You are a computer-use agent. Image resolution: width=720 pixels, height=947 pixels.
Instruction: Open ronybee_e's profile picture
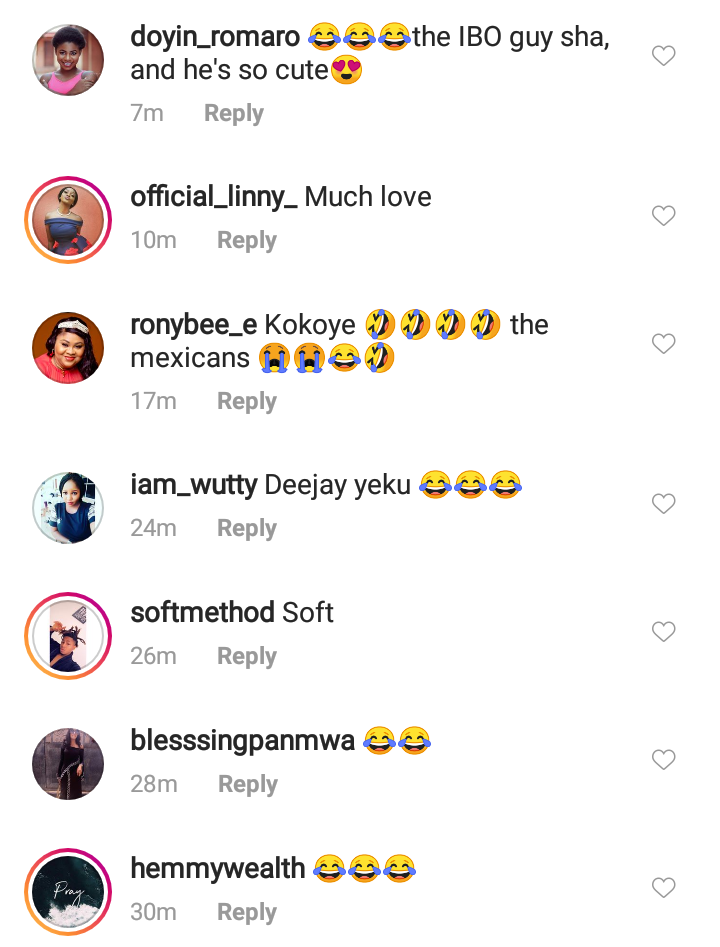68,348
